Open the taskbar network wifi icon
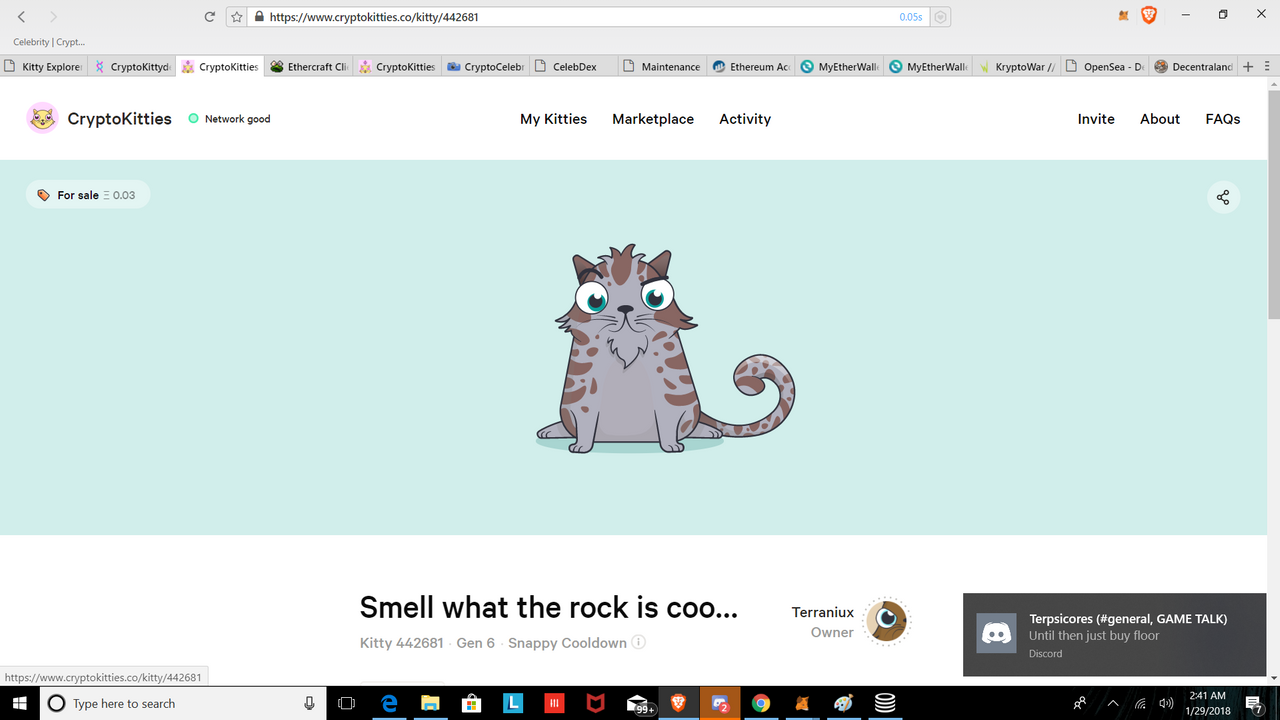The width and height of the screenshot is (1280, 720). click(x=1140, y=703)
